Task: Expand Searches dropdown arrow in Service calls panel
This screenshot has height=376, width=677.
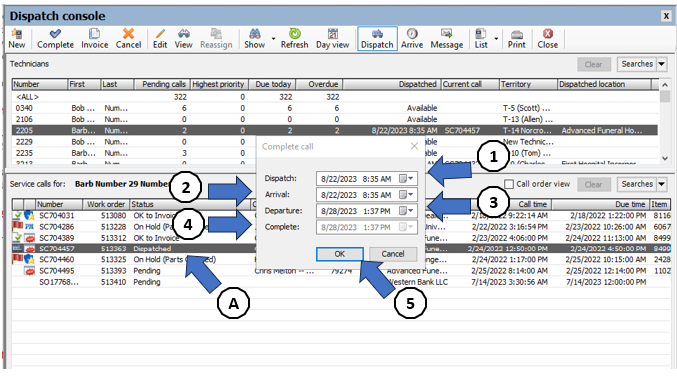Action: point(662,184)
